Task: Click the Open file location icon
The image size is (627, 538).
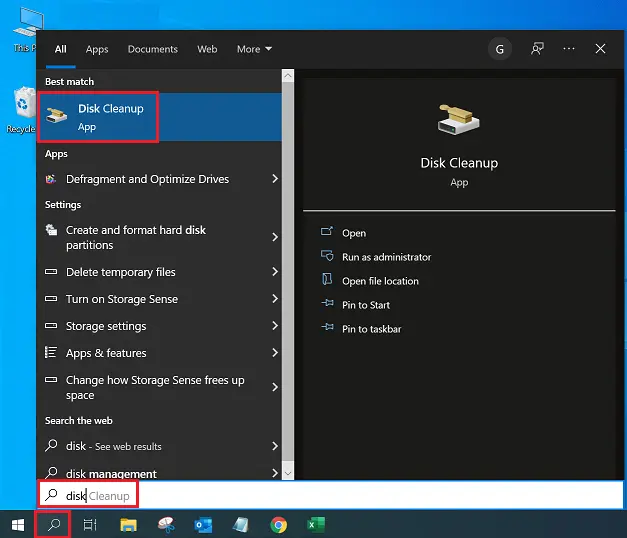Action: click(x=327, y=279)
